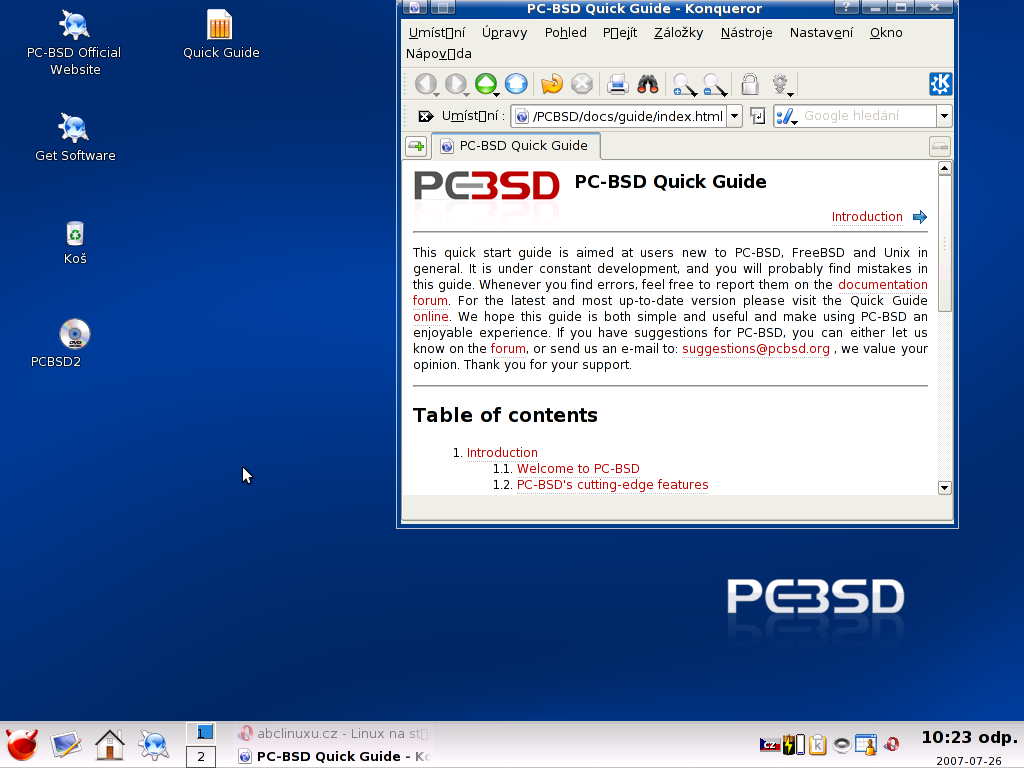1024x768 pixels.
Task: Reload the page with the orange arrow icon
Action: coord(552,84)
